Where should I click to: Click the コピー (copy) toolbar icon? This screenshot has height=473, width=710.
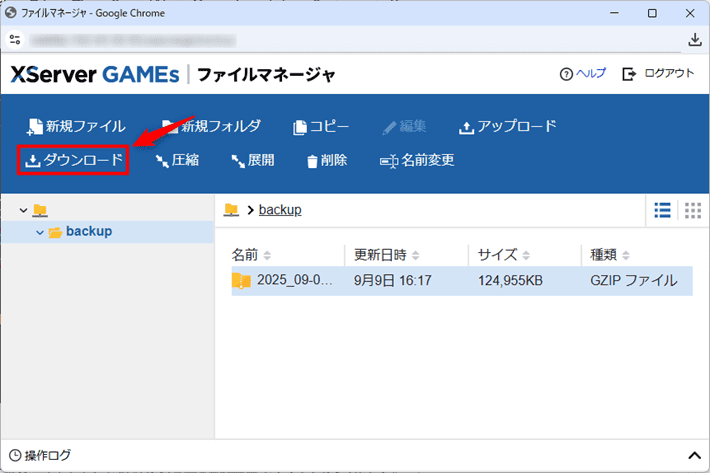click(320, 127)
